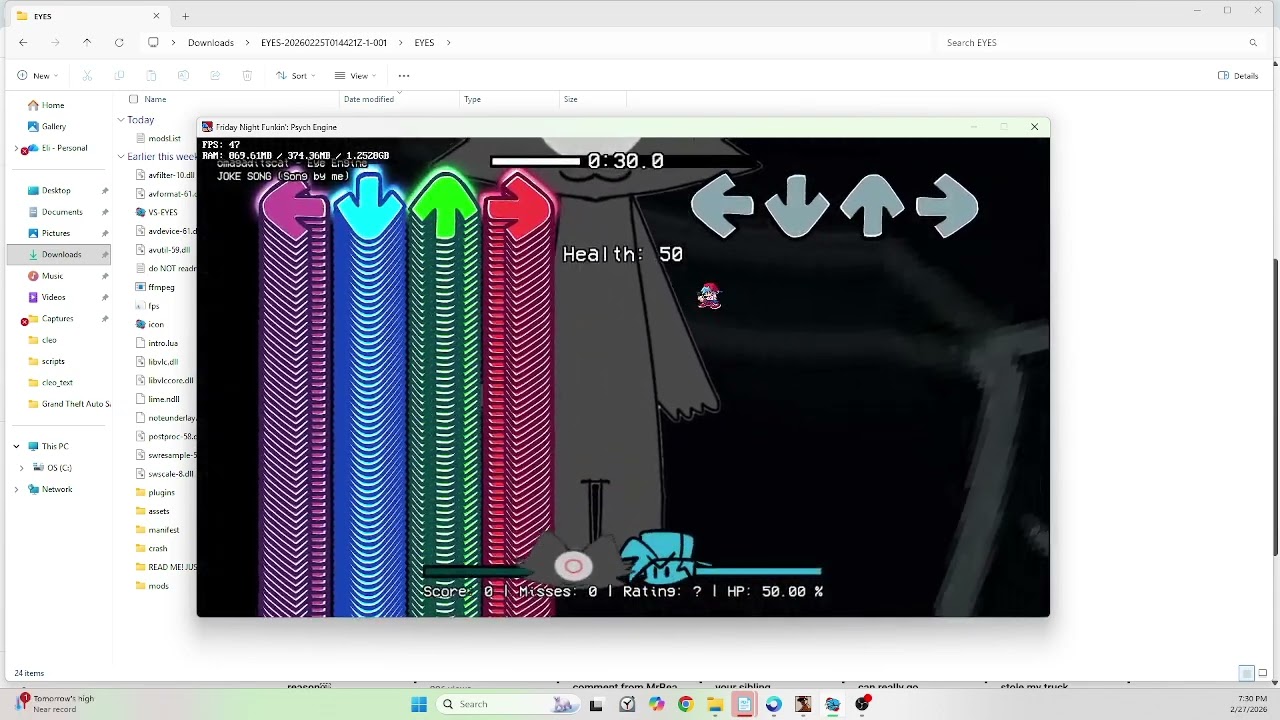Open the cleo_text folder in sidebar
1280x720 pixels.
pos(50,382)
